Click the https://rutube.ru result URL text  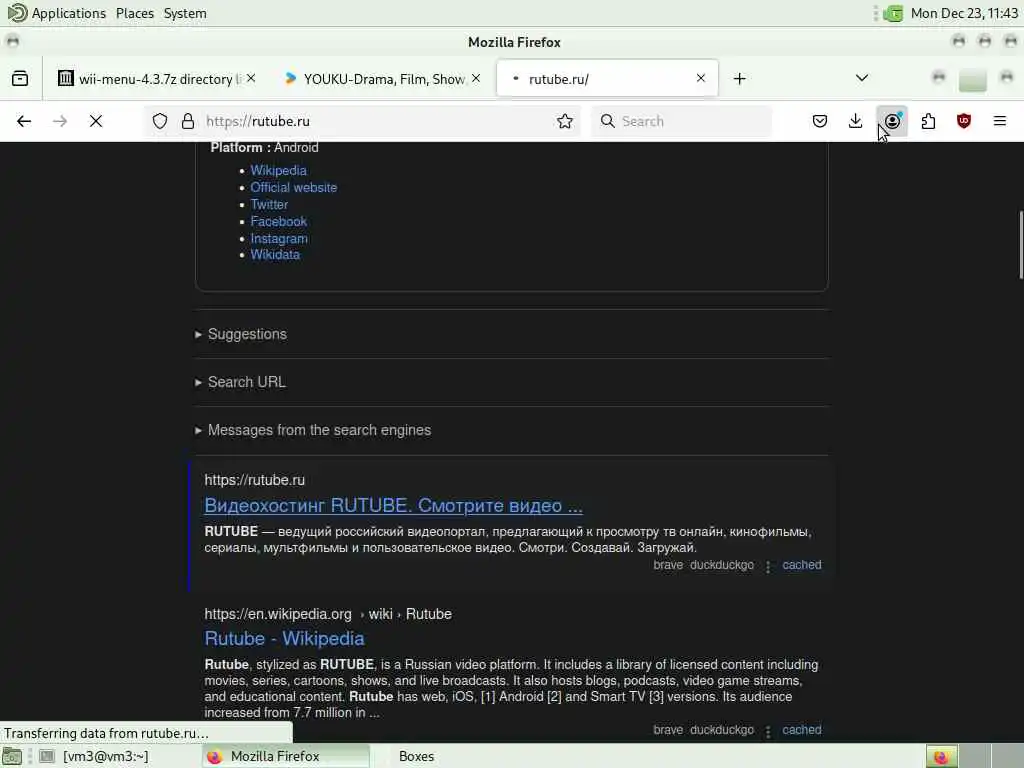coord(255,480)
